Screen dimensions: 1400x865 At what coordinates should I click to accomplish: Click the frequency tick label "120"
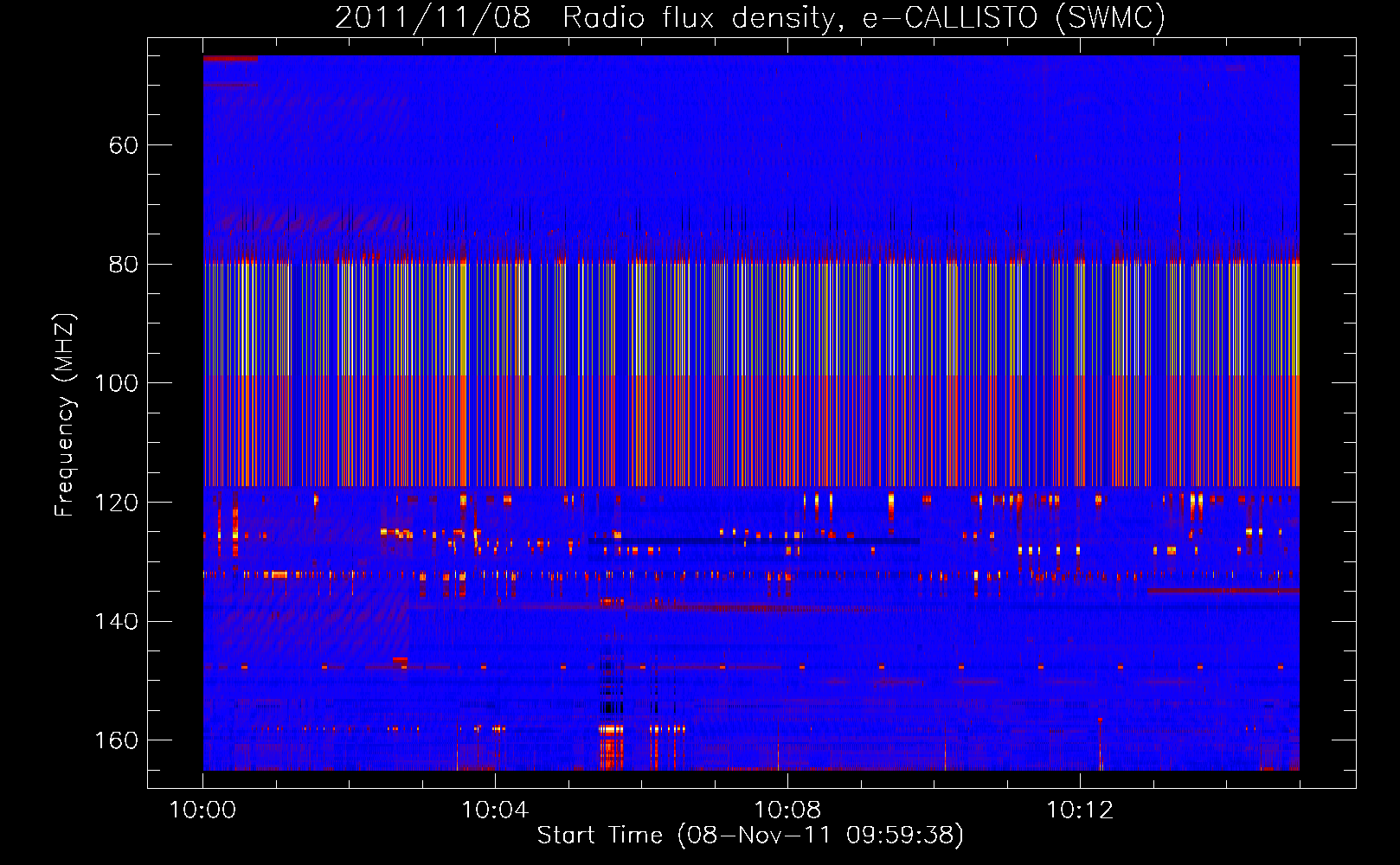pos(117,503)
